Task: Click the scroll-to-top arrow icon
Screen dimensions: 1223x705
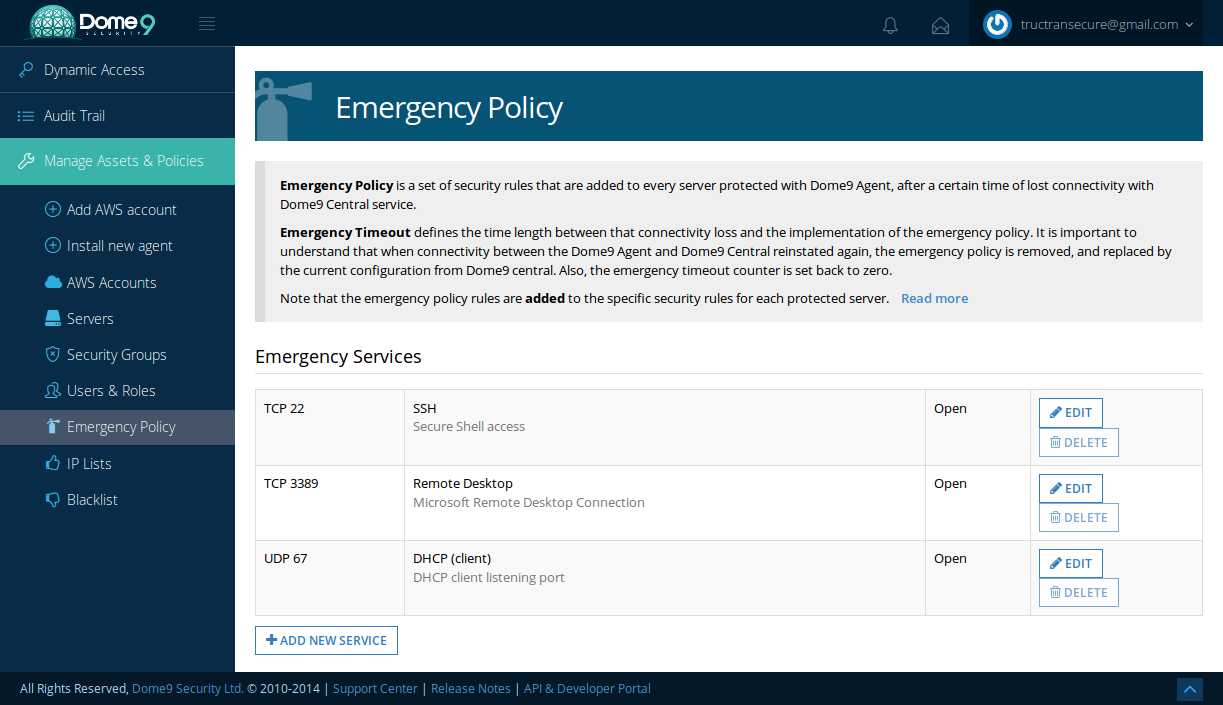Action: pyautogui.click(x=1189, y=689)
